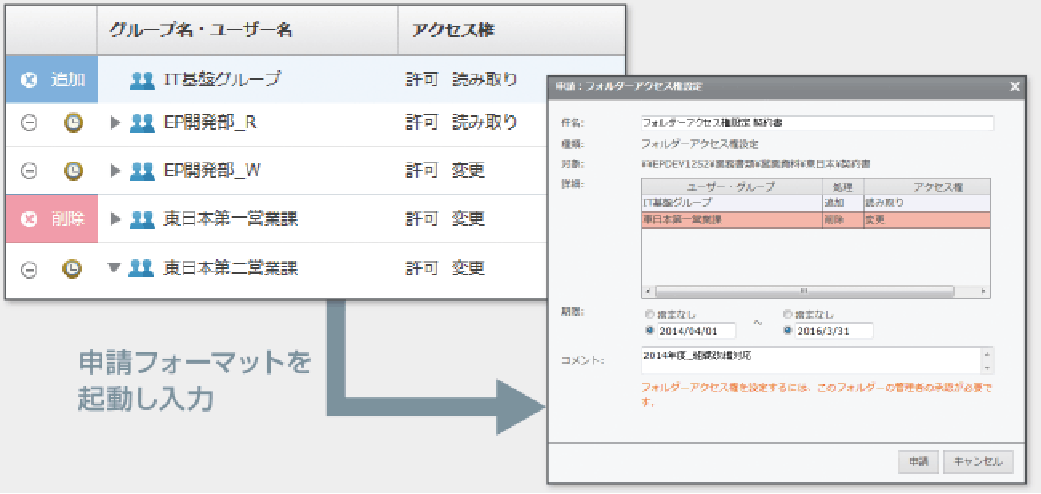
Task: Click 許可 変更 in EP開発部_W row
Action: pos(445,171)
